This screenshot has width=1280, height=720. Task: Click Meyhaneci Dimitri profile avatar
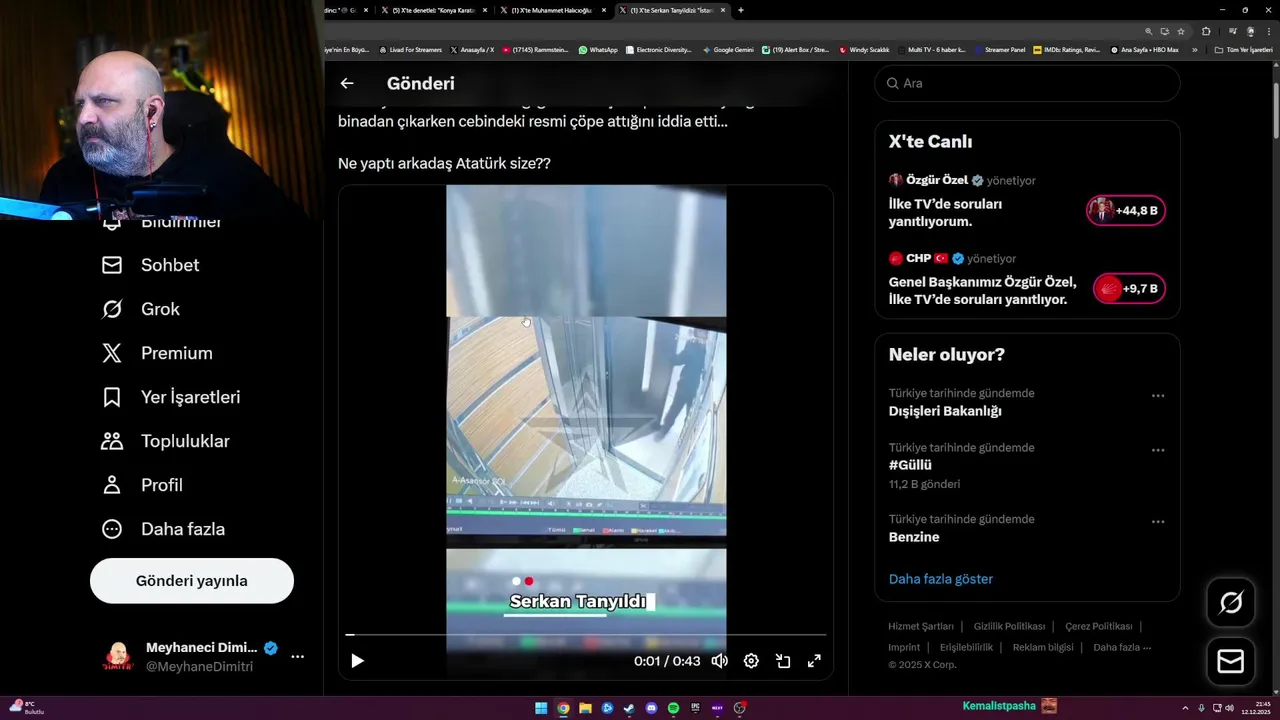click(117, 657)
